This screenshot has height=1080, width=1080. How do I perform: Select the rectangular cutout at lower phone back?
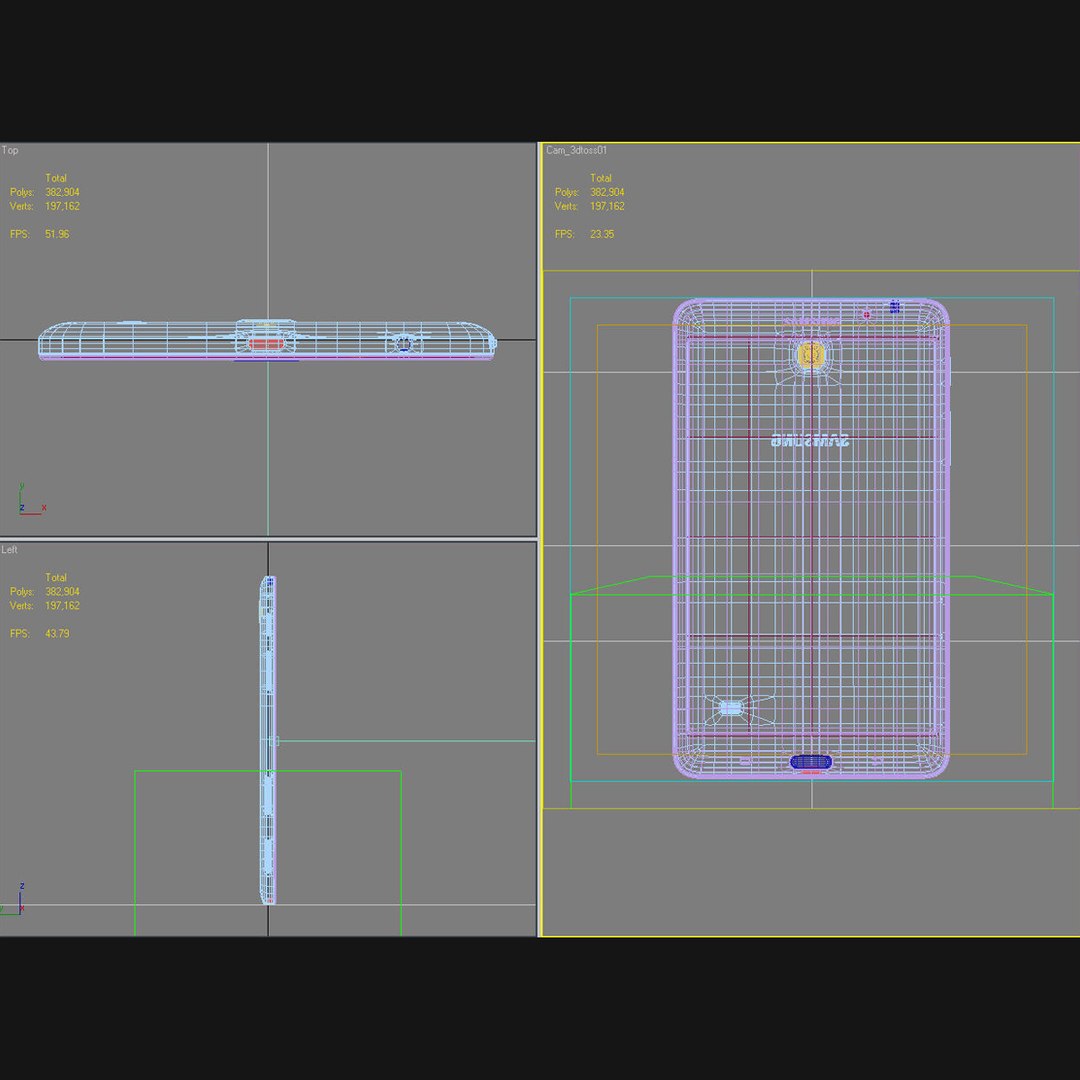(x=731, y=708)
